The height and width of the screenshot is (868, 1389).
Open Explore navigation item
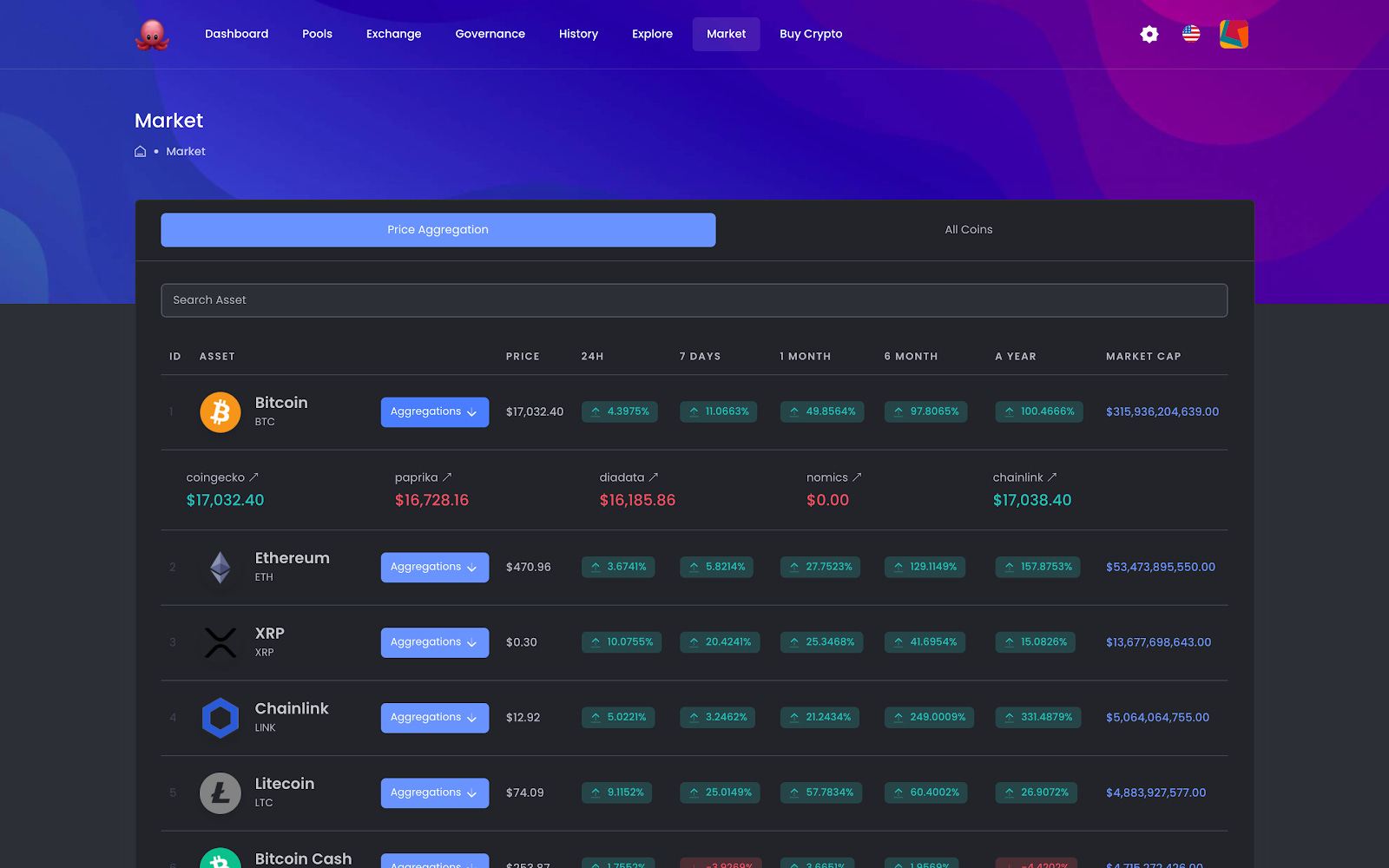652,34
